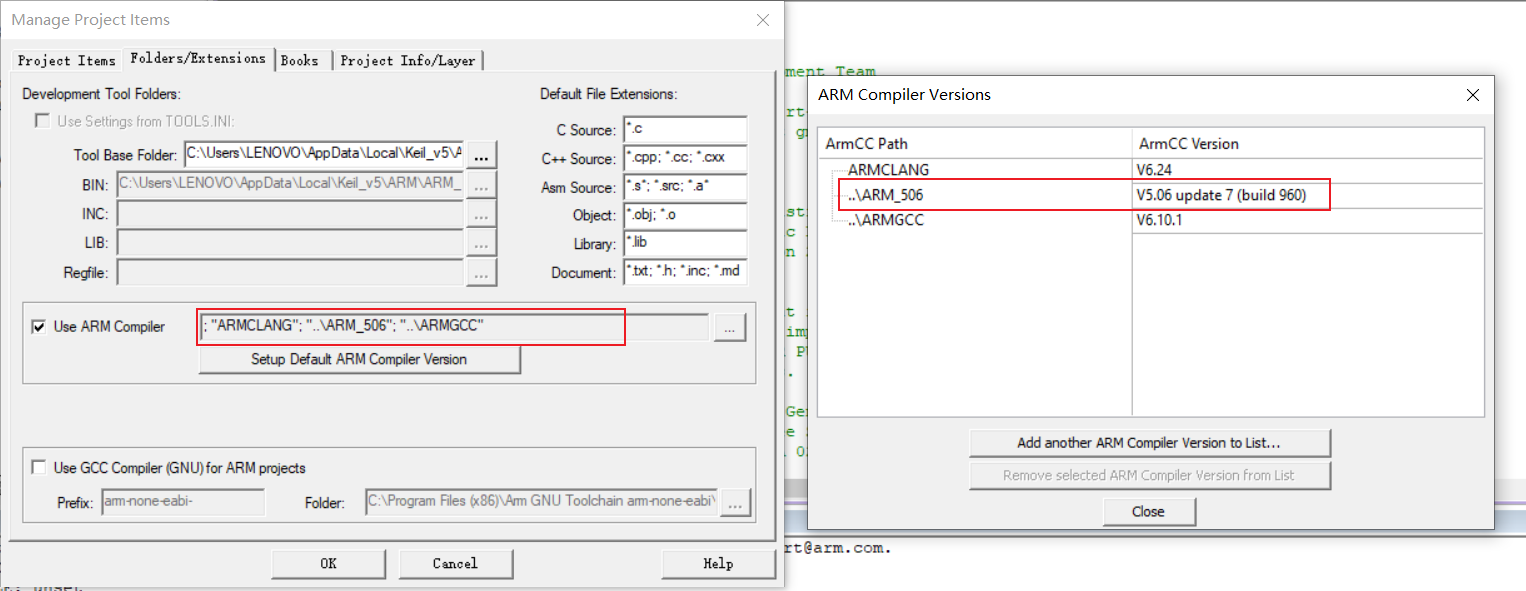Open Help for Manage Project Items

pos(718,564)
